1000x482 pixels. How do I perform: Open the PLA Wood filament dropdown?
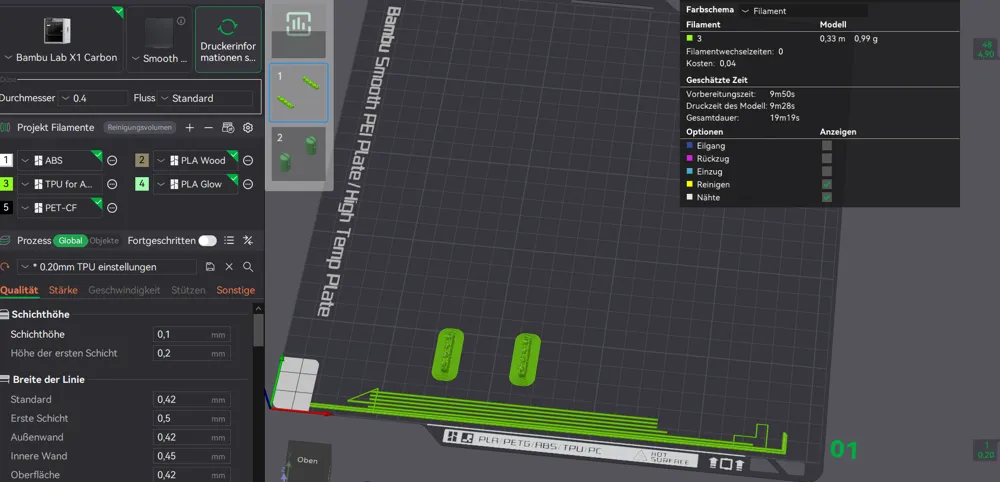tap(196, 161)
